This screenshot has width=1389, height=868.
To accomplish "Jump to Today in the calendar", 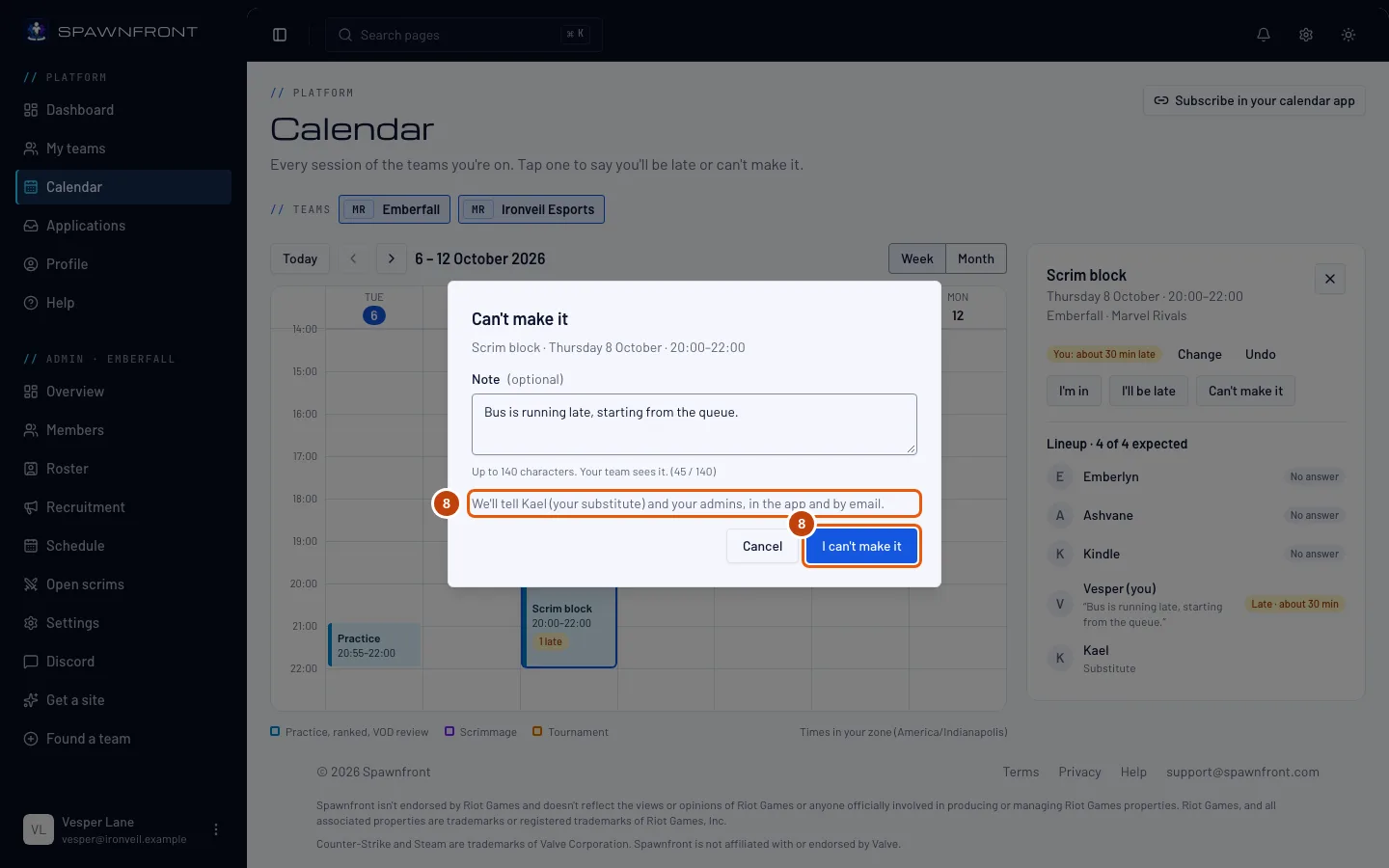I will pos(300,258).
